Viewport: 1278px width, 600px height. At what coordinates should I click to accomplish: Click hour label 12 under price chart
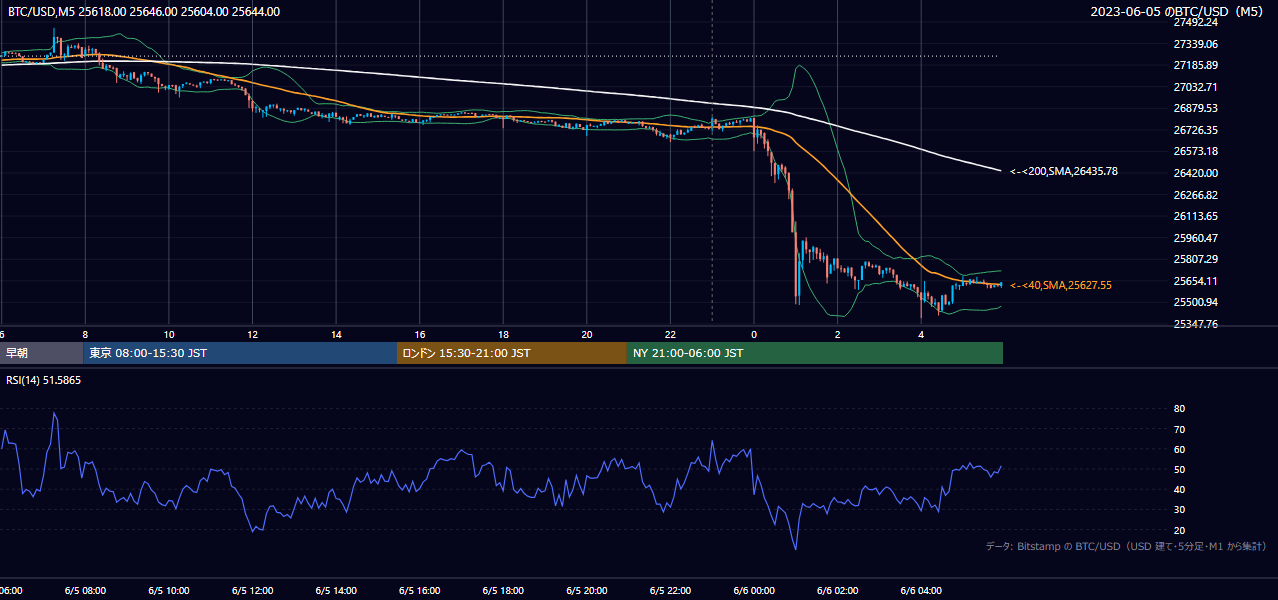(x=252, y=334)
